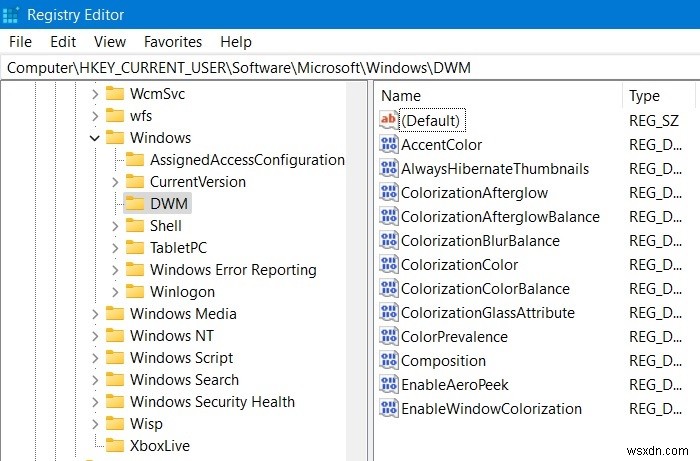
Task: Click the Registry Editor app icon in title bar
Action: tap(10, 15)
